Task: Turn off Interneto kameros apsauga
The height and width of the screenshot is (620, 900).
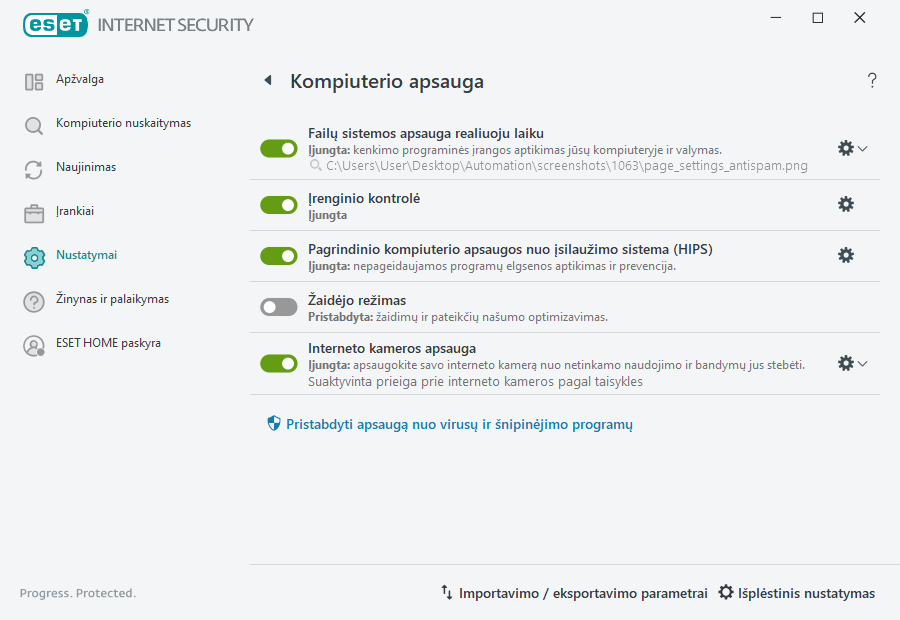Action: coord(278,363)
